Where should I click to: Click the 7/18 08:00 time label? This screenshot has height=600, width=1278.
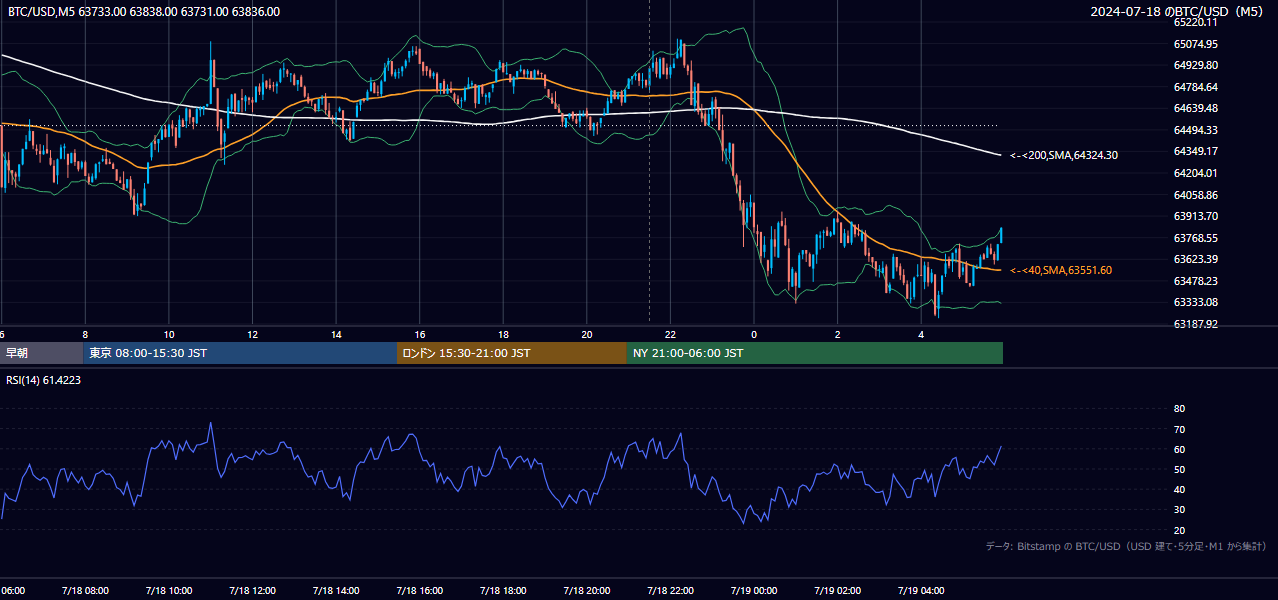click(84, 591)
